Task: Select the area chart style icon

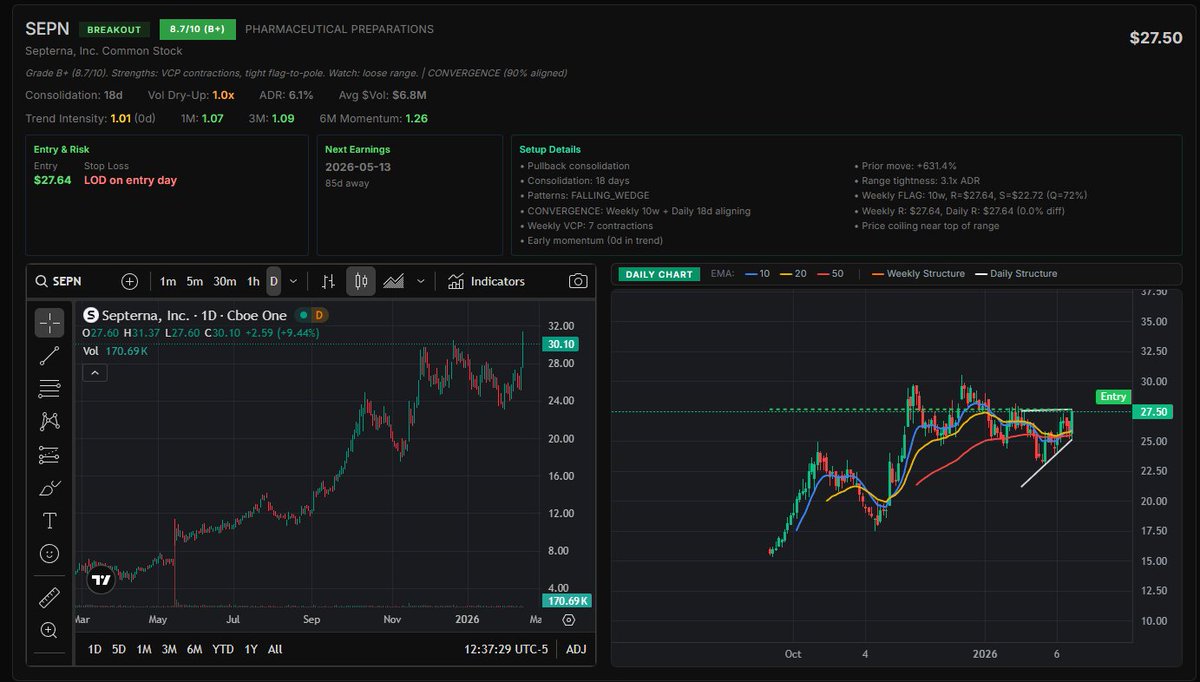Action: click(394, 281)
